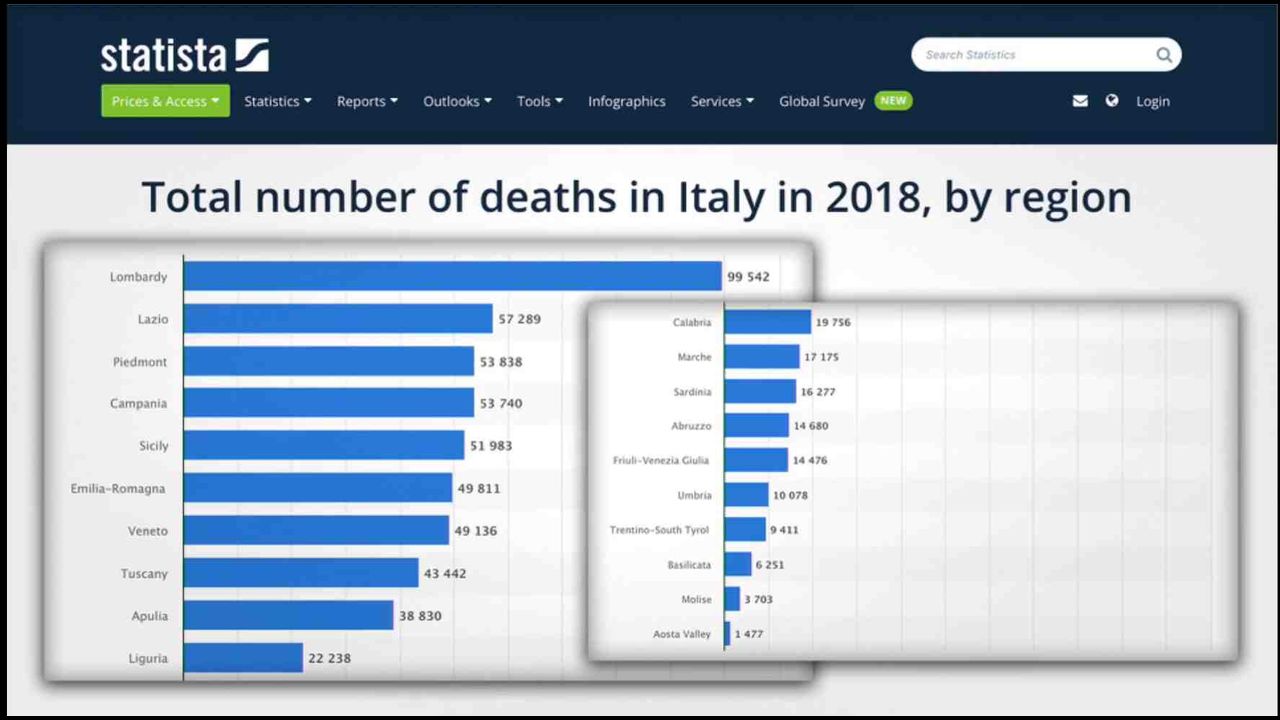This screenshot has width=1280, height=720.
Task: Go to the Infographics page
Action: click(626, 101)
